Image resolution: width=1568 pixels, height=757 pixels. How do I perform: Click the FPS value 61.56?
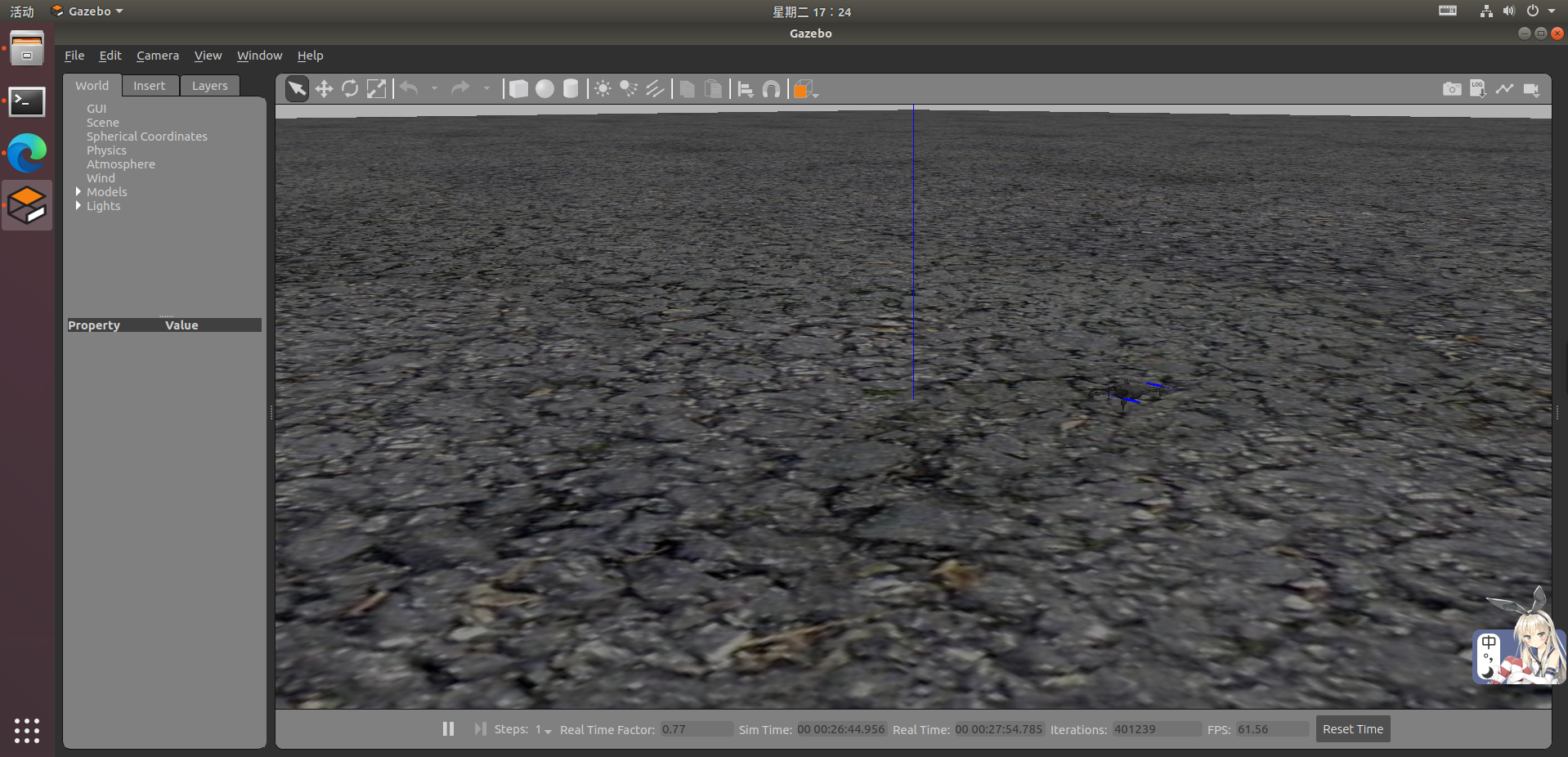pyautogui.click(x=1272, y=729)
